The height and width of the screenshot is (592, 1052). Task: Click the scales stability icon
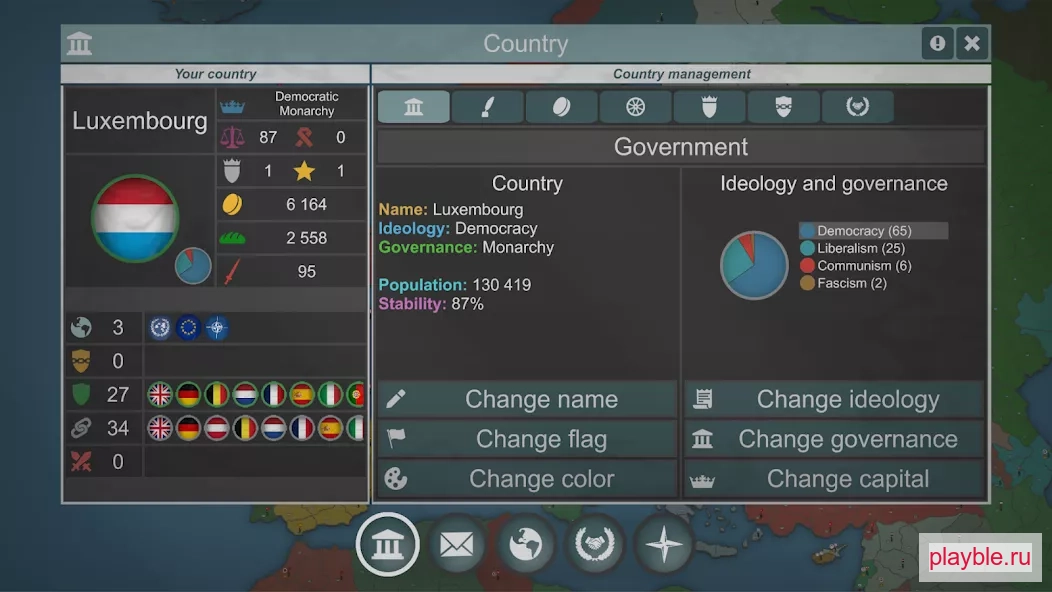pyautogui.click(x=232, y=138)
